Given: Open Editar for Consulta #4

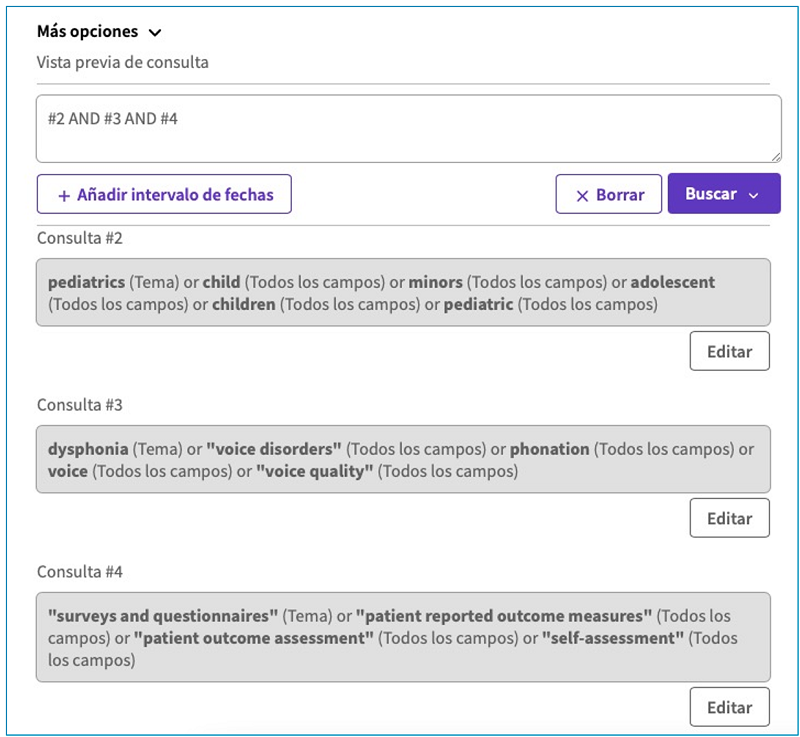Looking at the screenshot, I should [x=729, y=707].
